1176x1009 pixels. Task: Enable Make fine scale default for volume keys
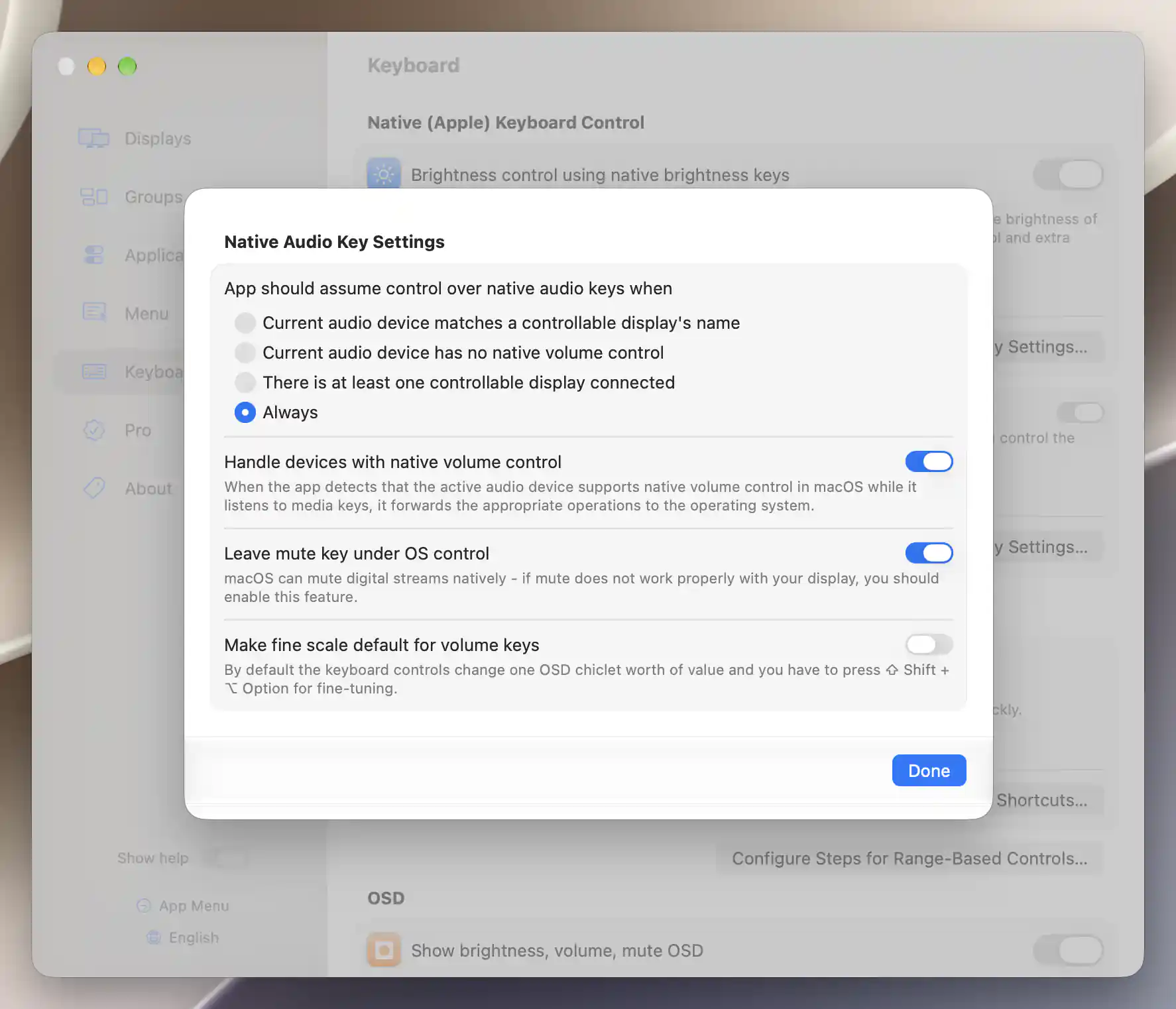click(929, 644)
